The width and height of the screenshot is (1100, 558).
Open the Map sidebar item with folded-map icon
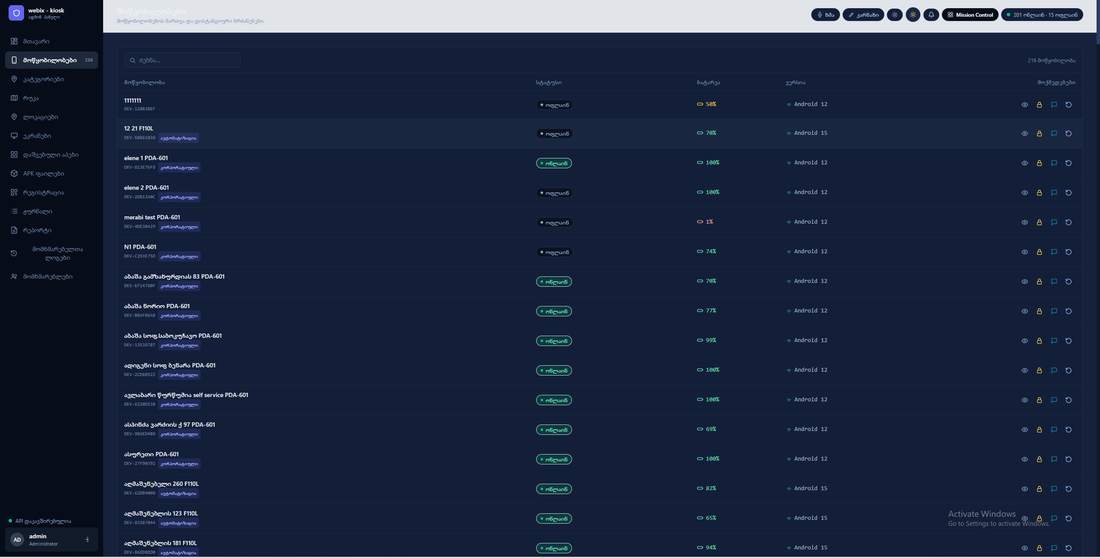click(x=51, y=98)
